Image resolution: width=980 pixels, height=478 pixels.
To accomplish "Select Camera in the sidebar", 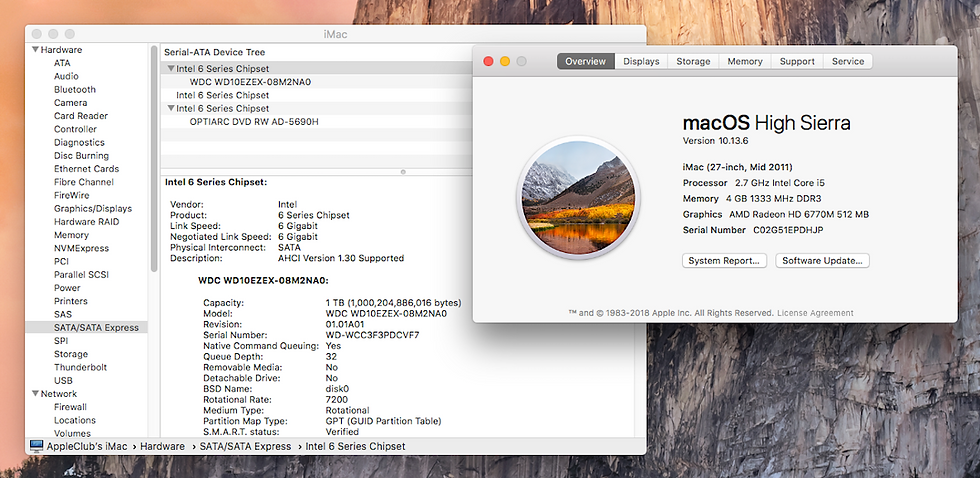I will point(70,102).
